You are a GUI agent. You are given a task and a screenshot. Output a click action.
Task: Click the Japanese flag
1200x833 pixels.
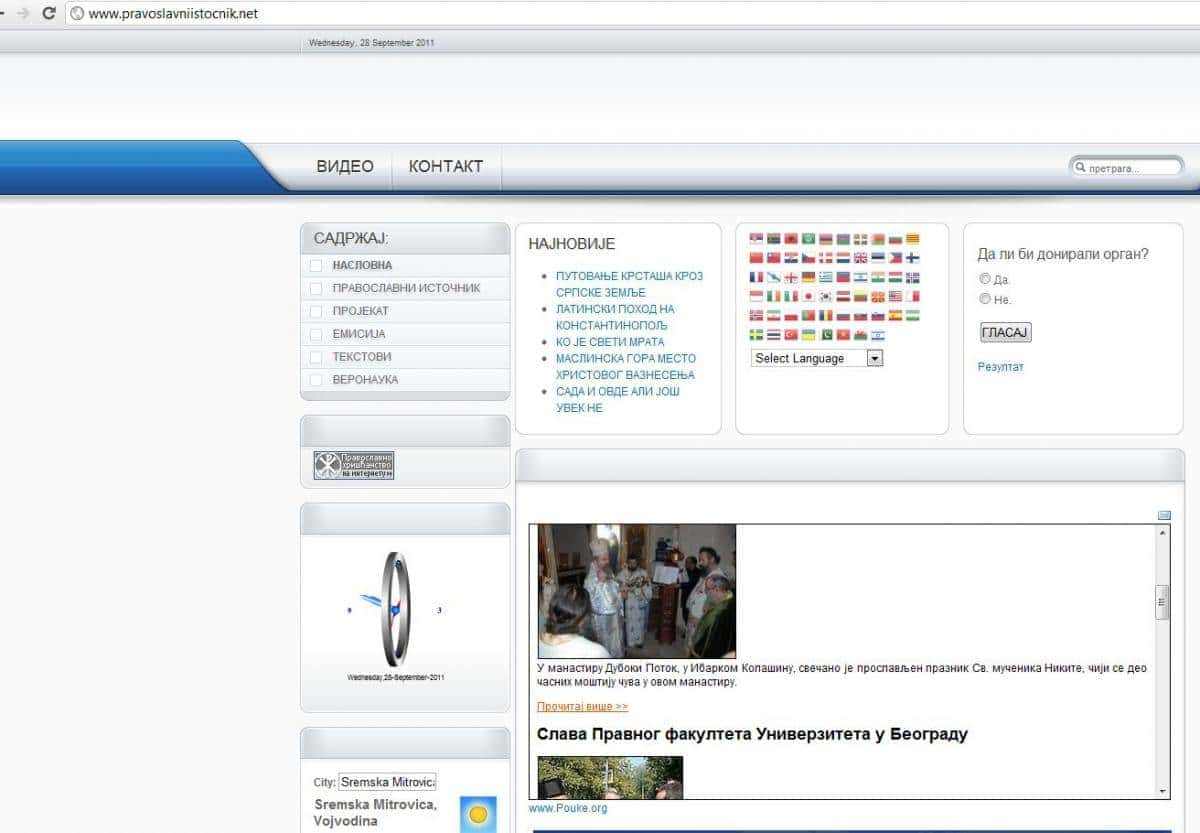[808, 296]
